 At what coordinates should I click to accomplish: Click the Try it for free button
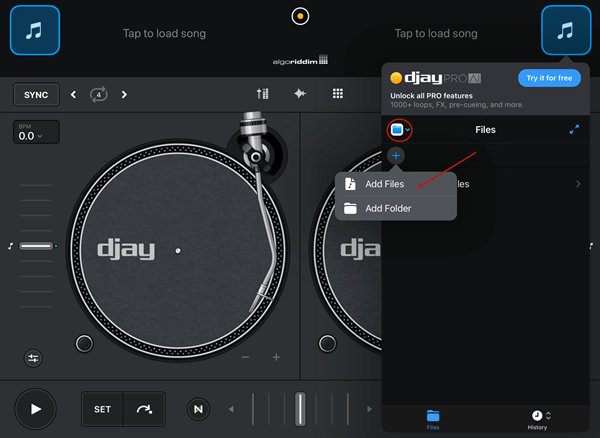(549, 78)
